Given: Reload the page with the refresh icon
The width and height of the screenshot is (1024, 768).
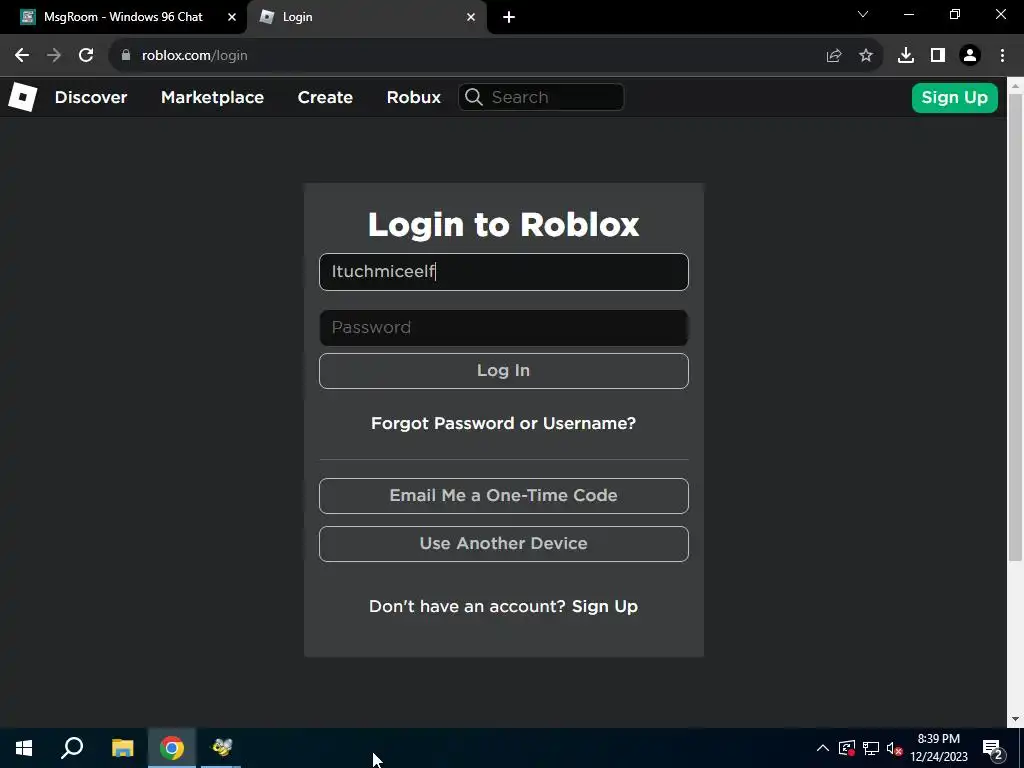Looking at the screenshot, I should point(86,56).
